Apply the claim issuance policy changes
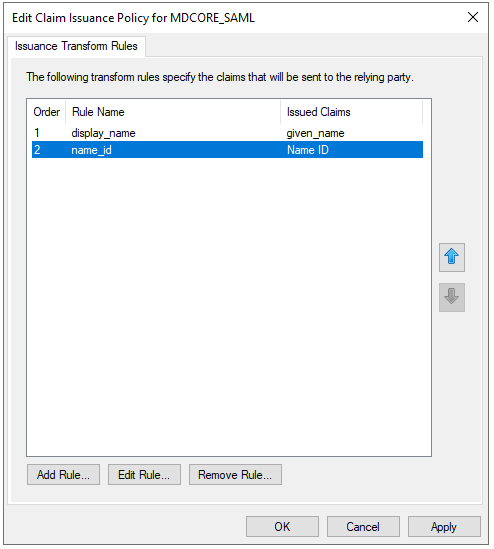The height and width of the screenshot is (549, 494). (444, 526)
